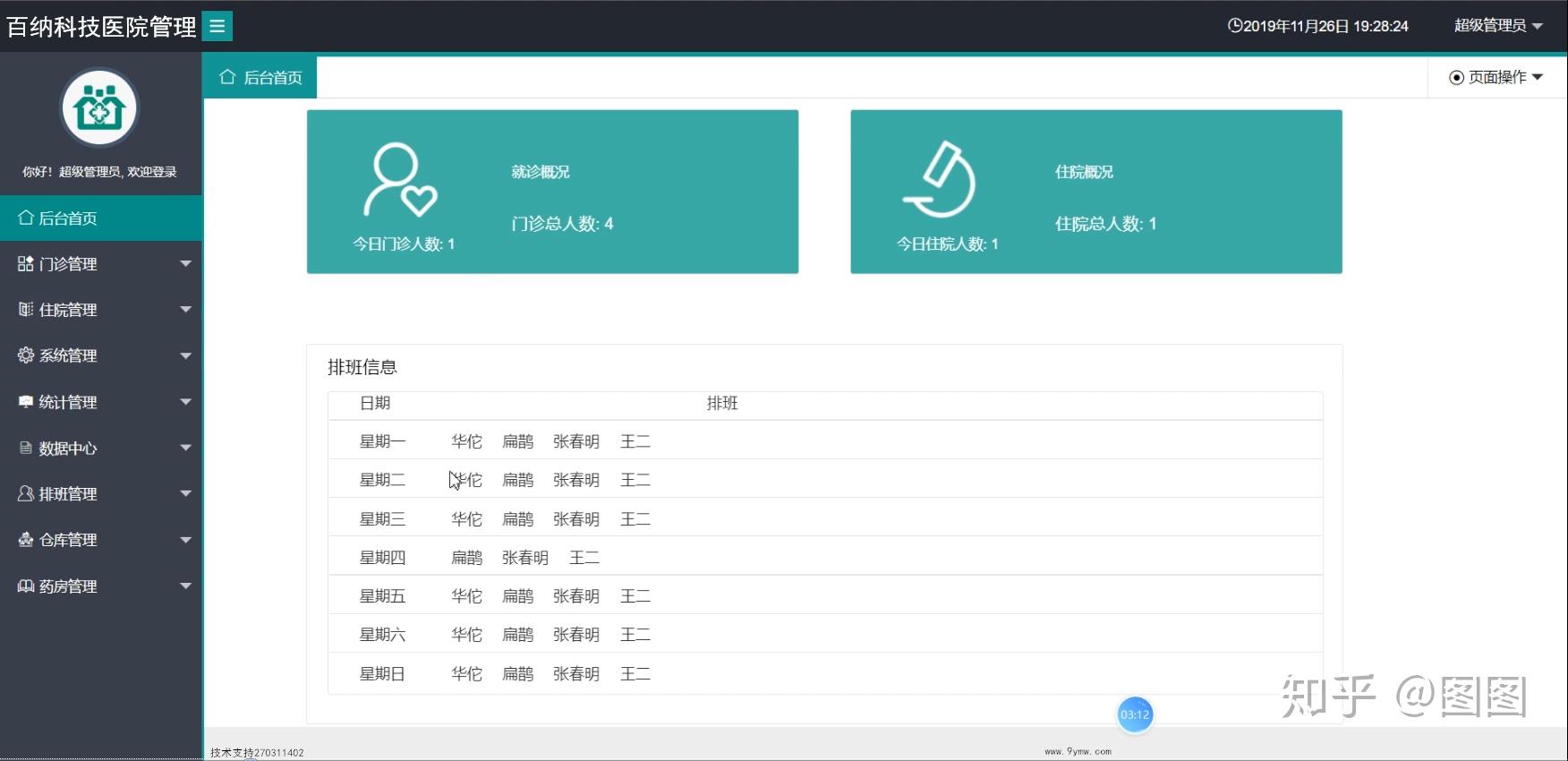Click the 仓库管理 icon
The width and height of the screenshot is (1568, 761).
26,539
